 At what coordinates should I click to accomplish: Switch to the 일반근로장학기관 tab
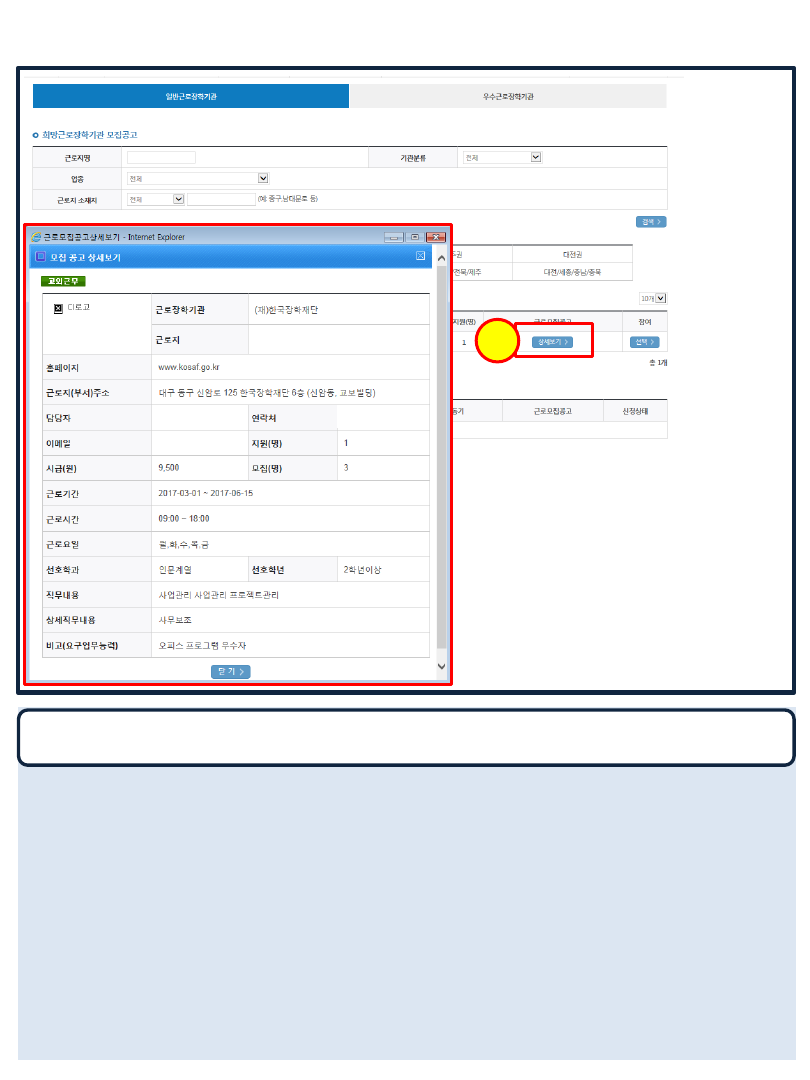191,96
